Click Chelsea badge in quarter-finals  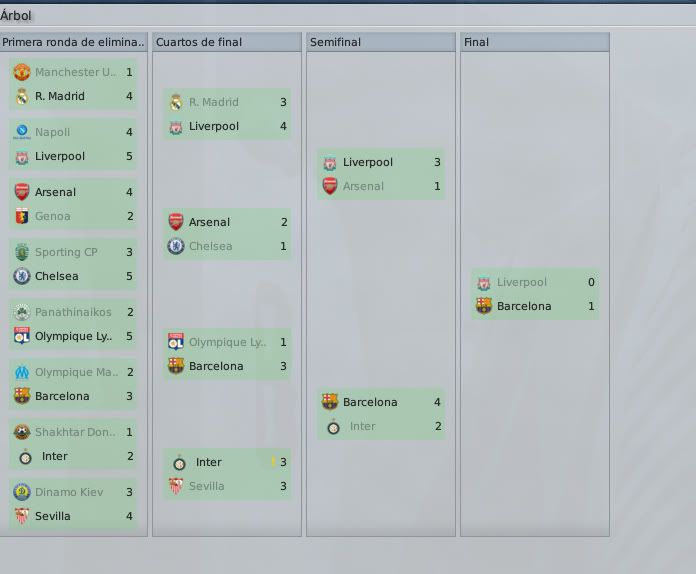coord(176,246)
